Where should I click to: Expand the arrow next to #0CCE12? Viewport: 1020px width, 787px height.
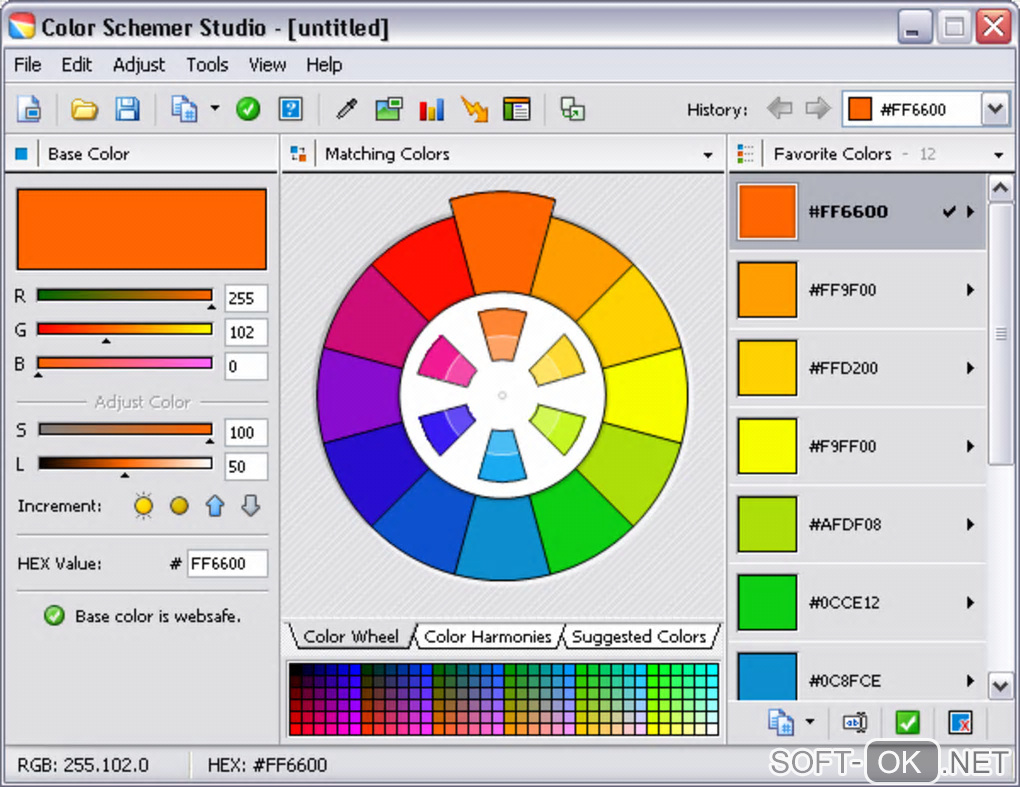[971, 602]
